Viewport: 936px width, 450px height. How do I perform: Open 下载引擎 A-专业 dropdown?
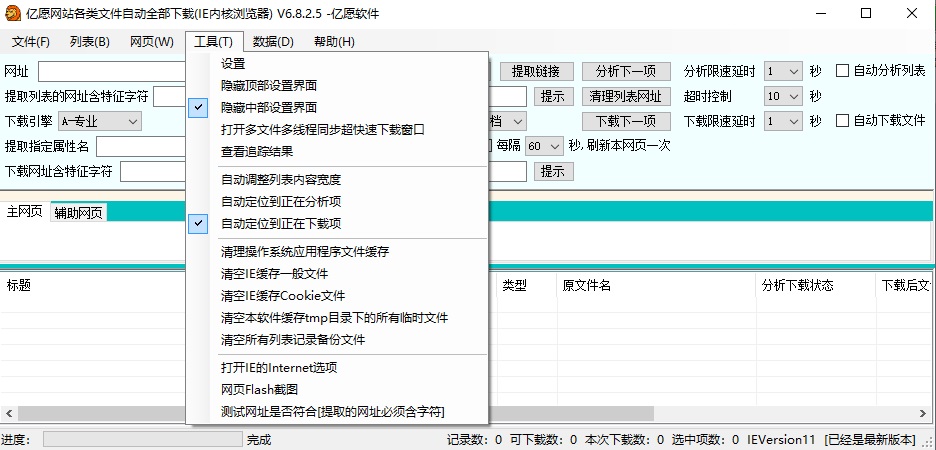100,122
